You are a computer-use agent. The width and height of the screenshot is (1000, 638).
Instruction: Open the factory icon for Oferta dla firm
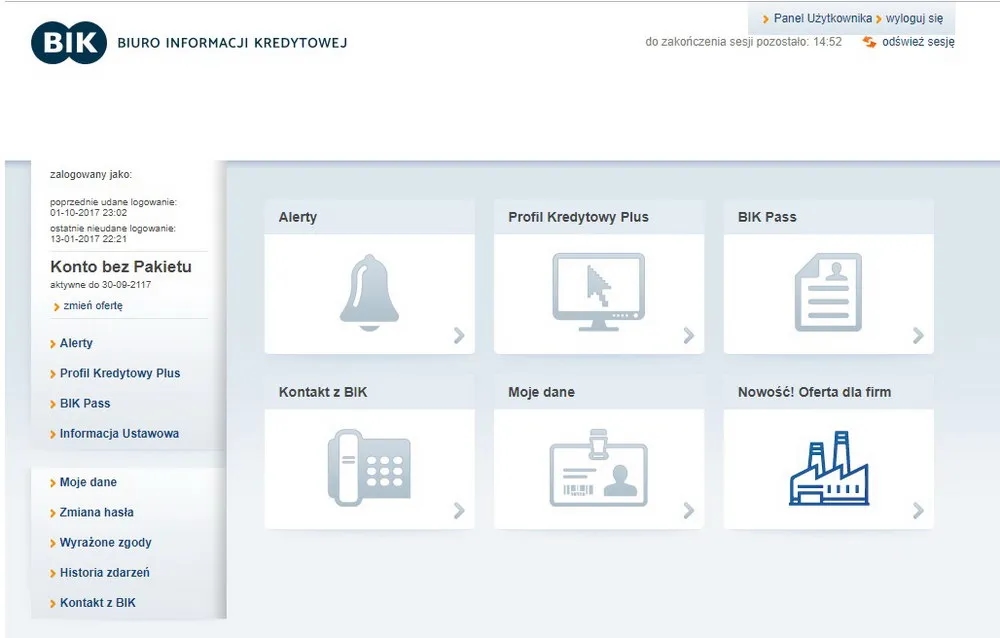click(x=828, y=468)
